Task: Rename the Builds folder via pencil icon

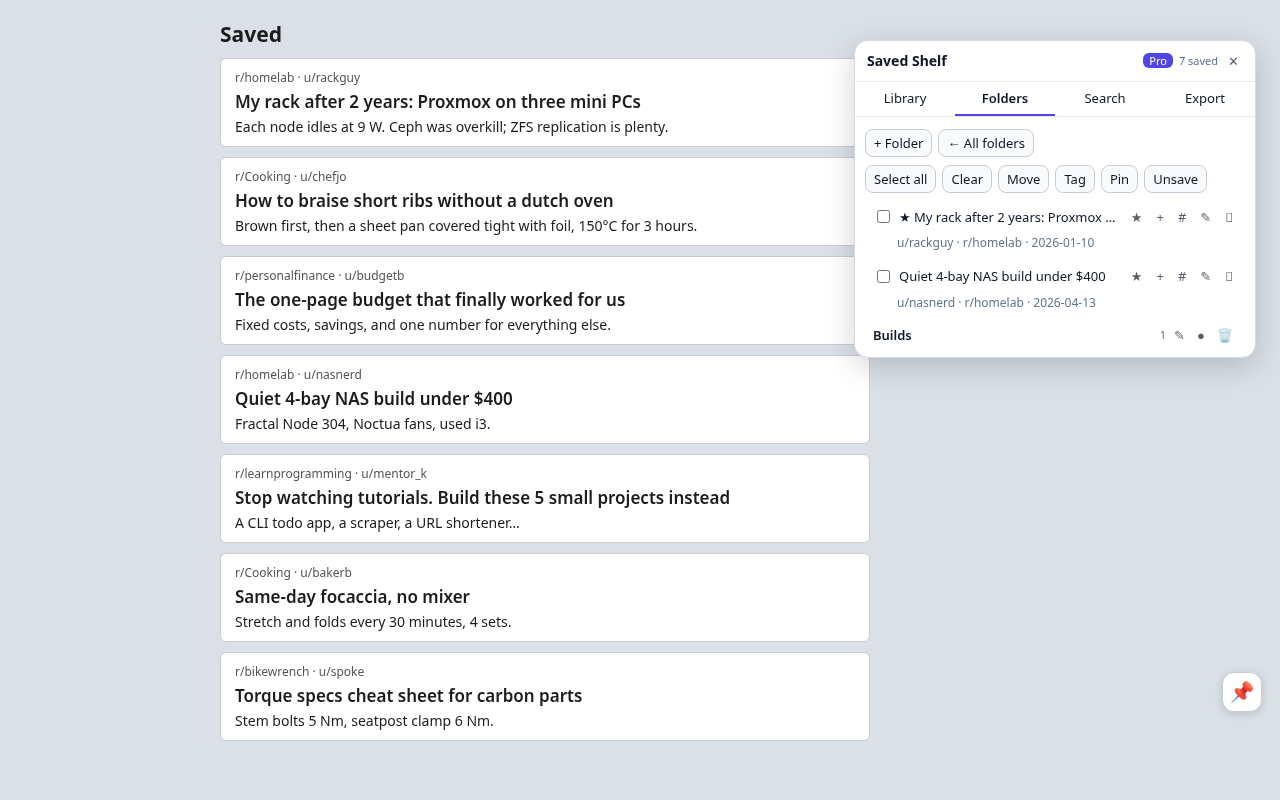Action: click(x=1179, y=336)
